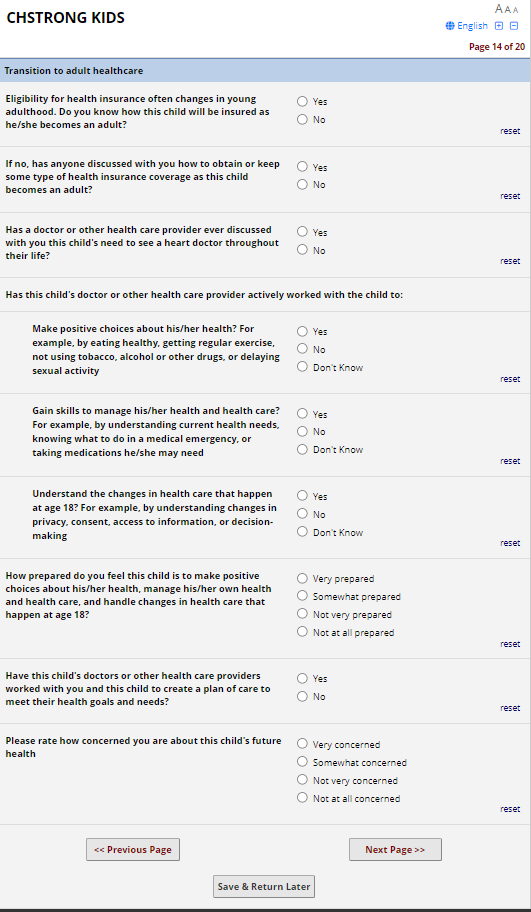This screenshot has height=912, width=531.
Task: Reset the health insurance eligibility answer
Action: click(x=510, y=131)
